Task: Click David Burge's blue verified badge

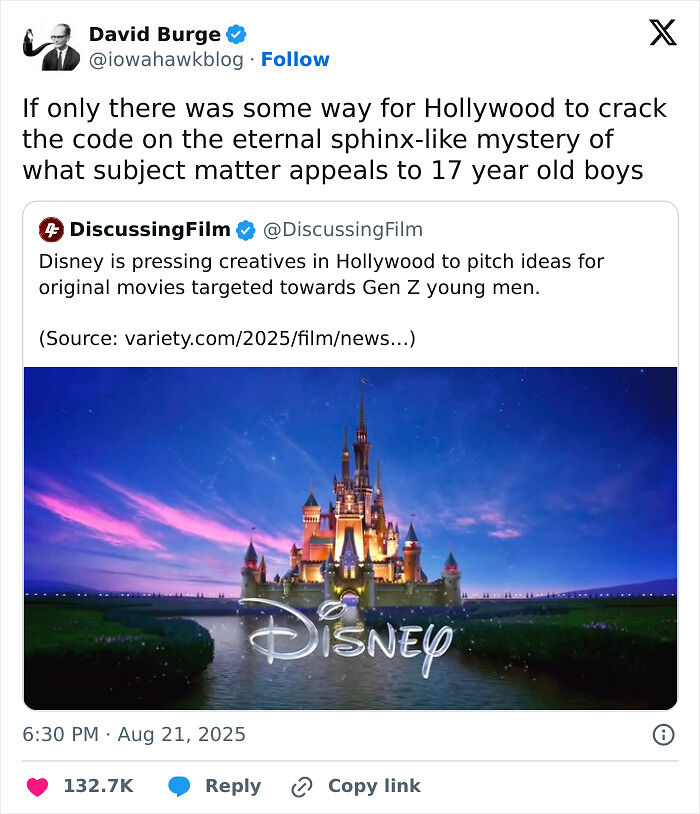Action: click(235, 33)
